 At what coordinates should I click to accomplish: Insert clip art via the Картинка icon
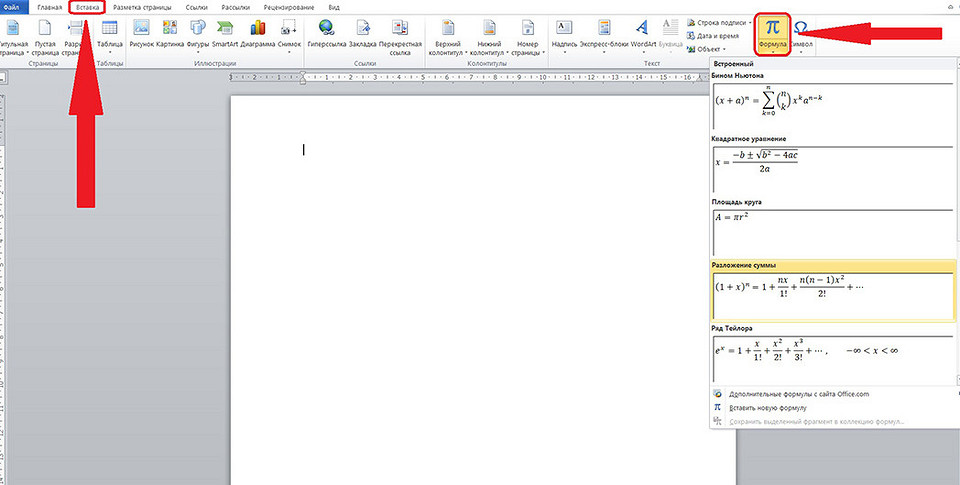click(169, 32)
